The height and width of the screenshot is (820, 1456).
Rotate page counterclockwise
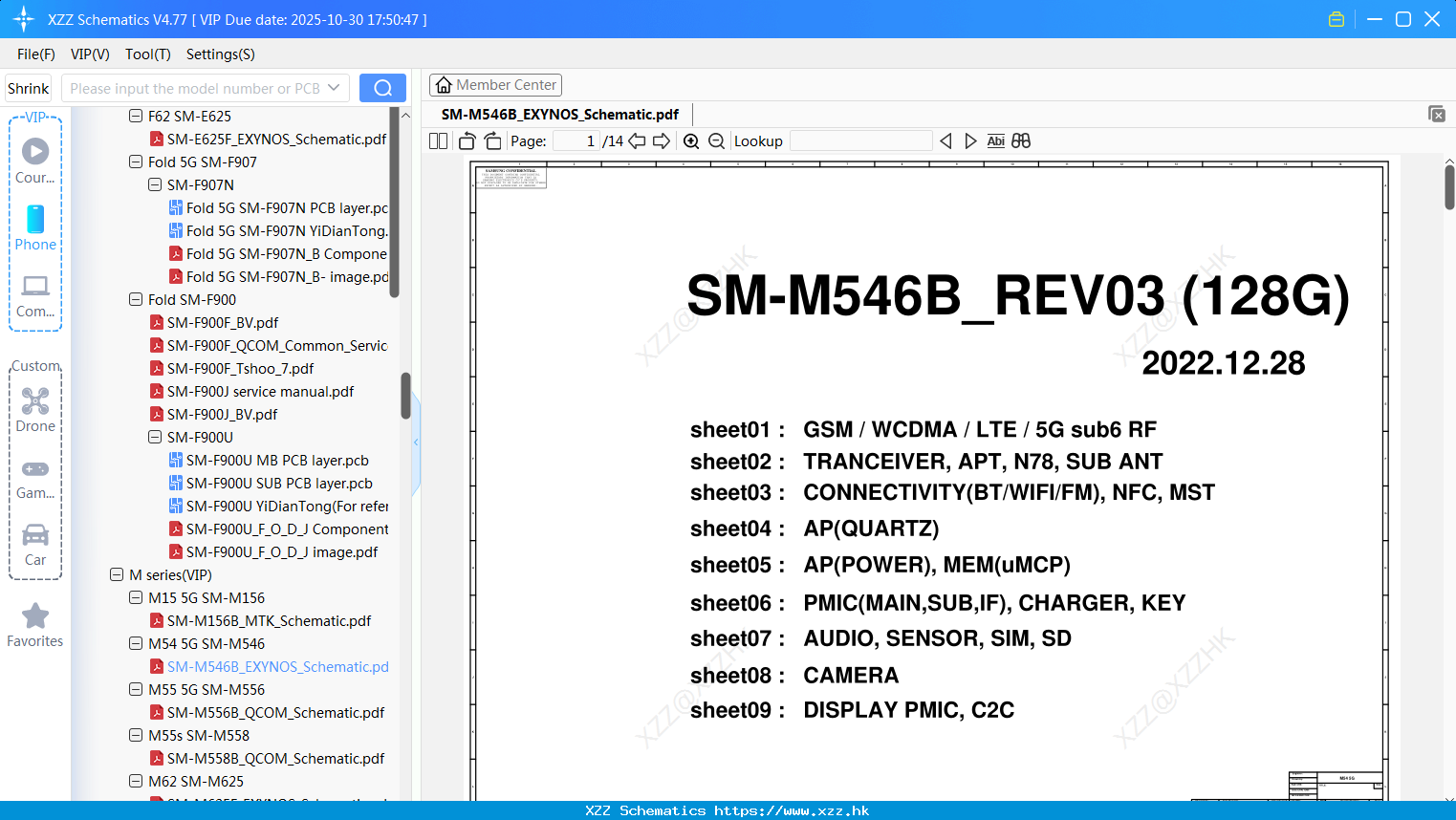467,141
